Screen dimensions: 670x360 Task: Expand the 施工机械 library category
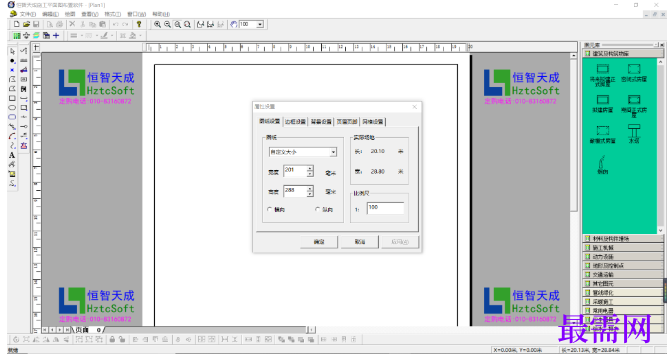pos(623,248)
